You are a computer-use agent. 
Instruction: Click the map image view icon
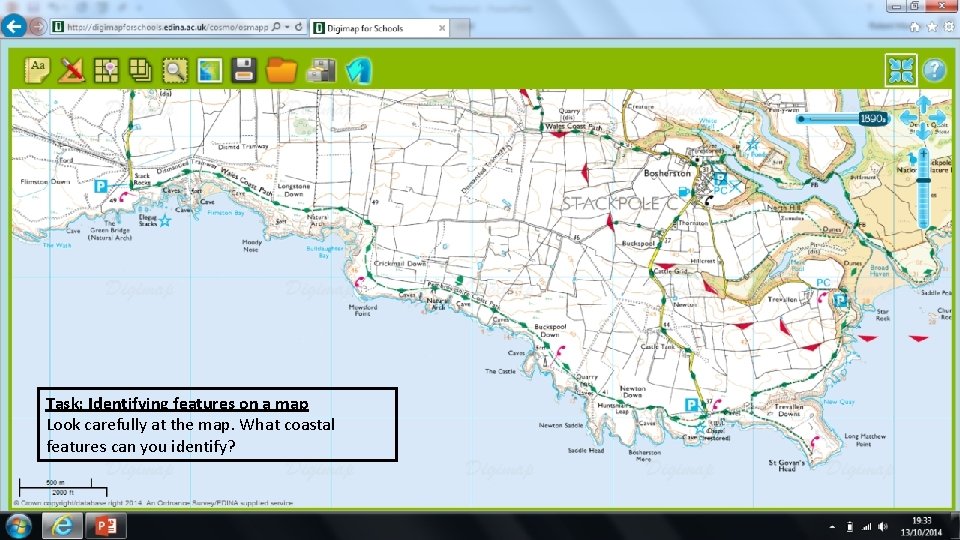pyautogui.click(x=209, y=70)
